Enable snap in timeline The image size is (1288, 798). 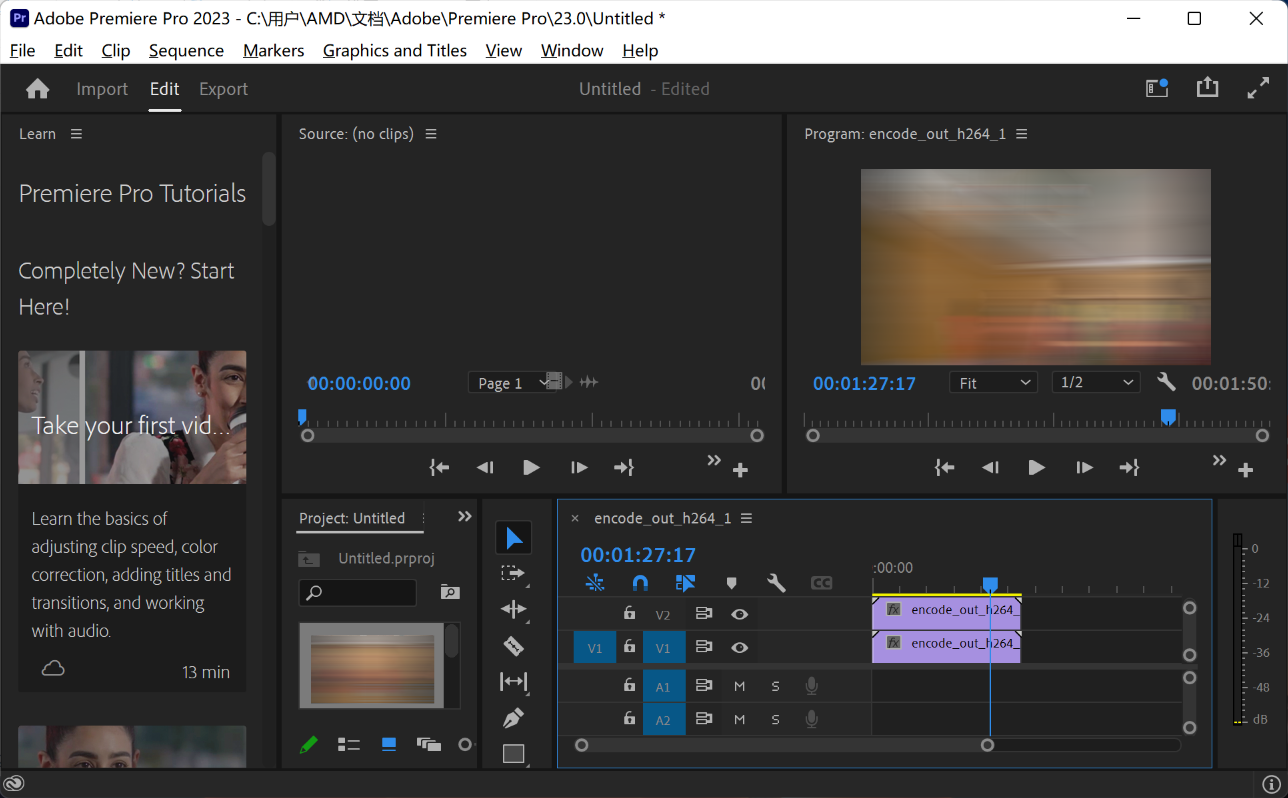[x=640, y=583]
